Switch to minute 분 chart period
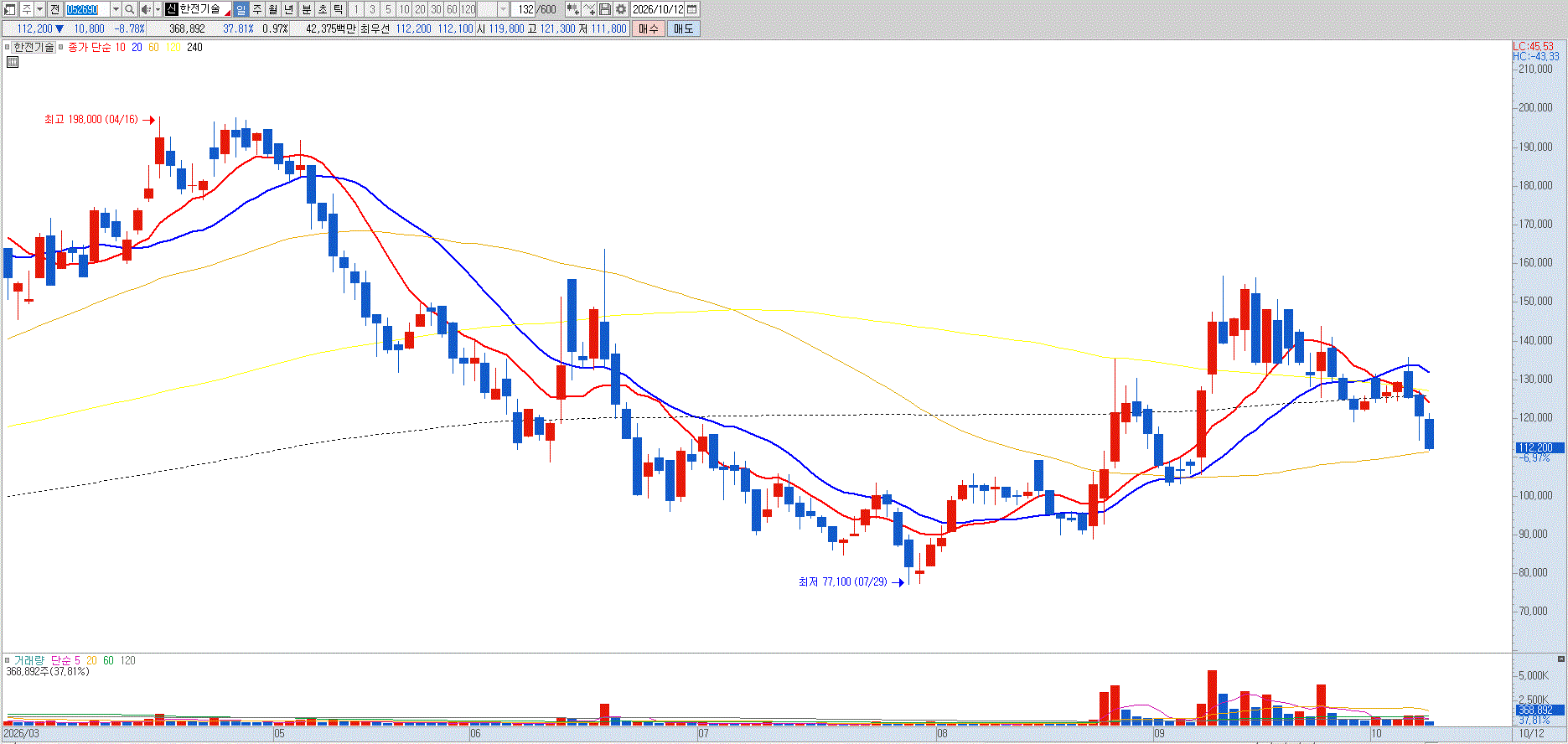Screen dimensions: 1568x744 coord(306,9)
